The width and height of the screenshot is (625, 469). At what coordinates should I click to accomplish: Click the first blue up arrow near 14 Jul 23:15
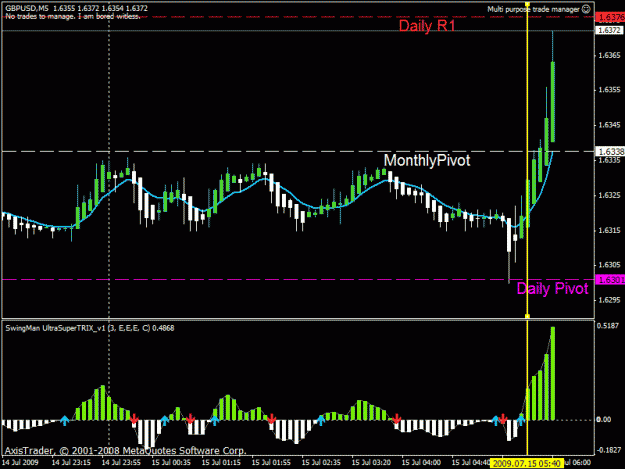pyautogui.click(x=65, y=420)
